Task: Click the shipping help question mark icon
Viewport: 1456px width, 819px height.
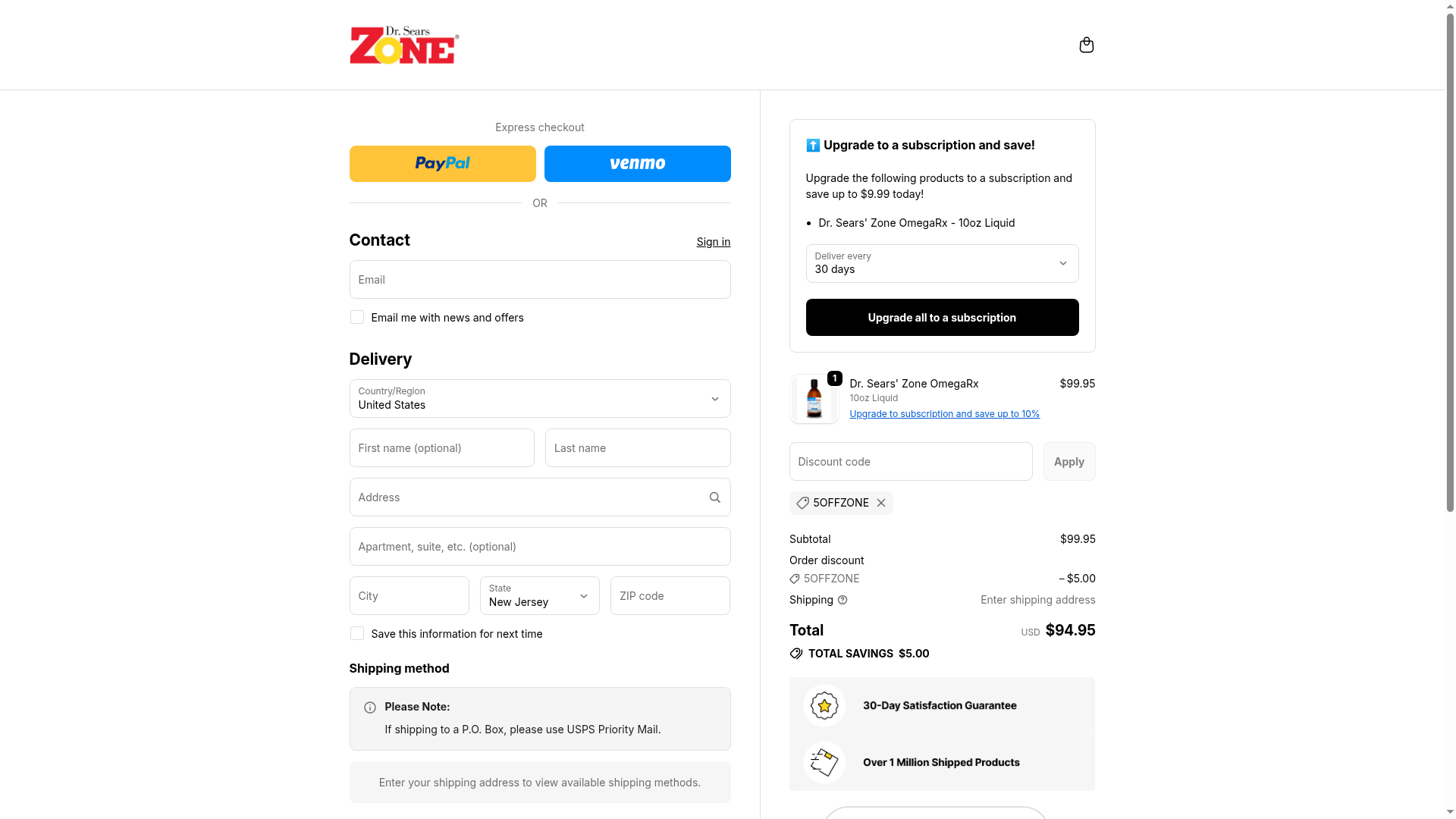Action: (x=843, y=600)
